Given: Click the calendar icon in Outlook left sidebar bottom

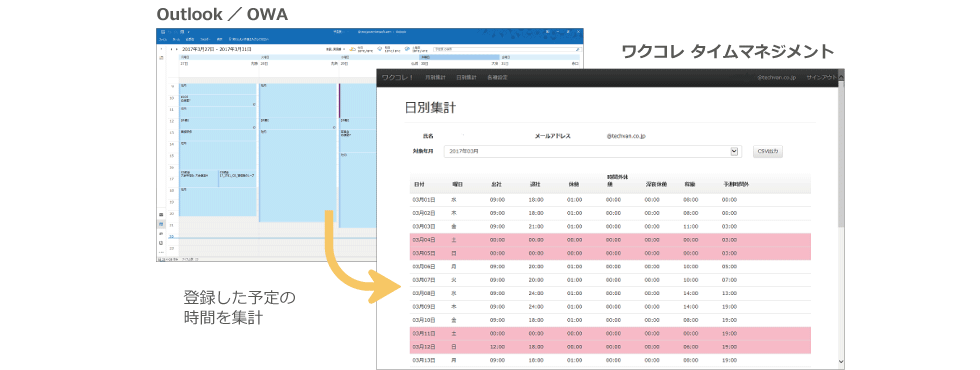Looking at the screenshot, I should click(161, 223).
